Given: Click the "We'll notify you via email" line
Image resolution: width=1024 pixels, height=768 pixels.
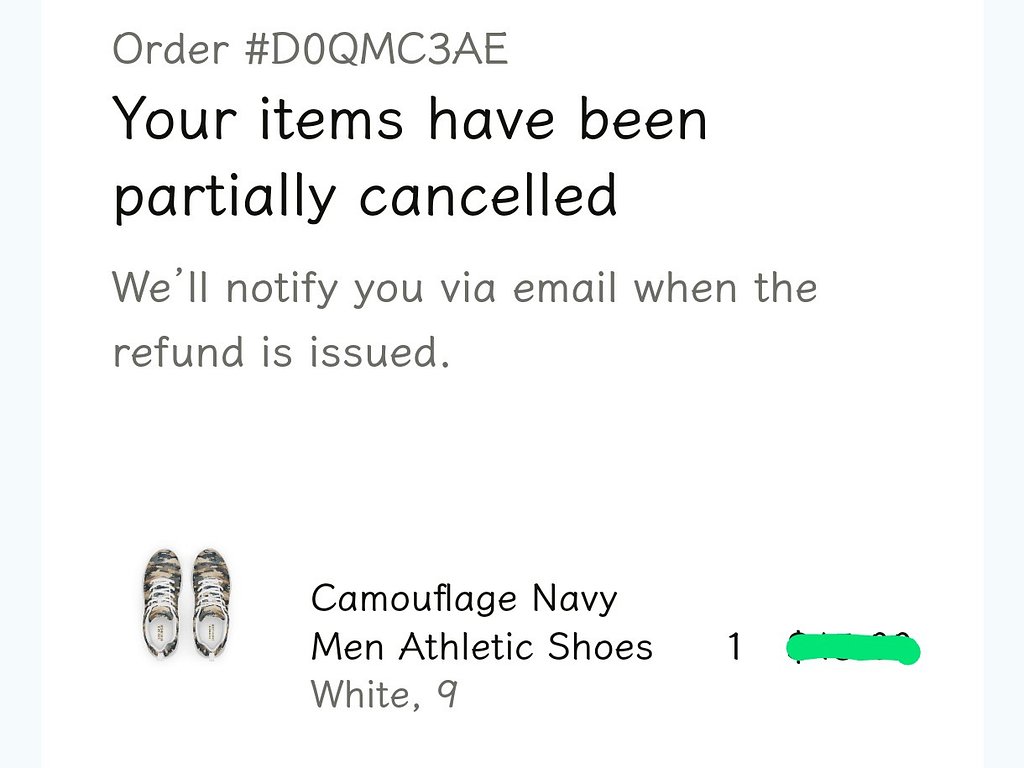Looking at the screenshot, I should tap(364, 288).
